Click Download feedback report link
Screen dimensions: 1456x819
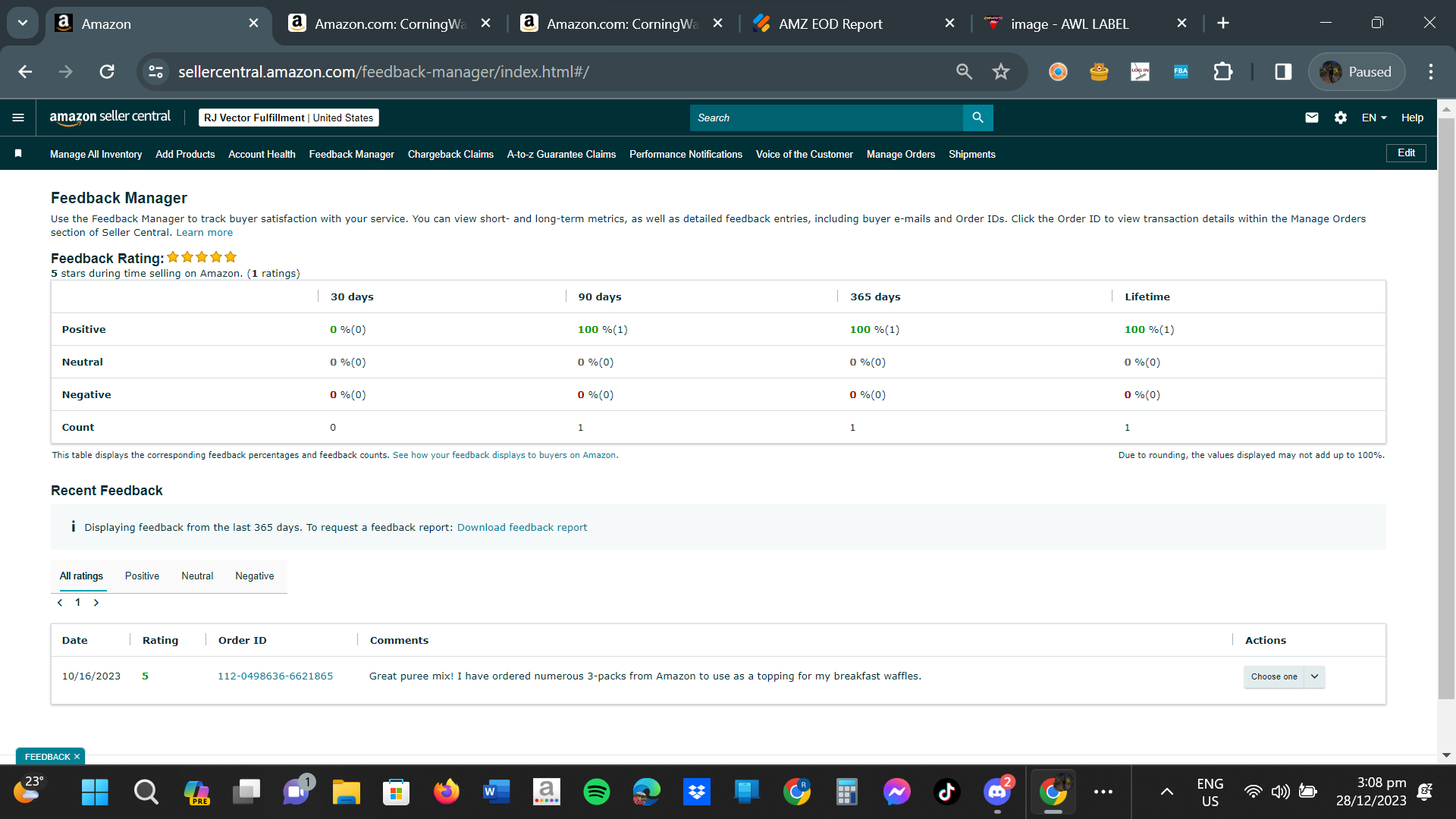click(522, 528)
